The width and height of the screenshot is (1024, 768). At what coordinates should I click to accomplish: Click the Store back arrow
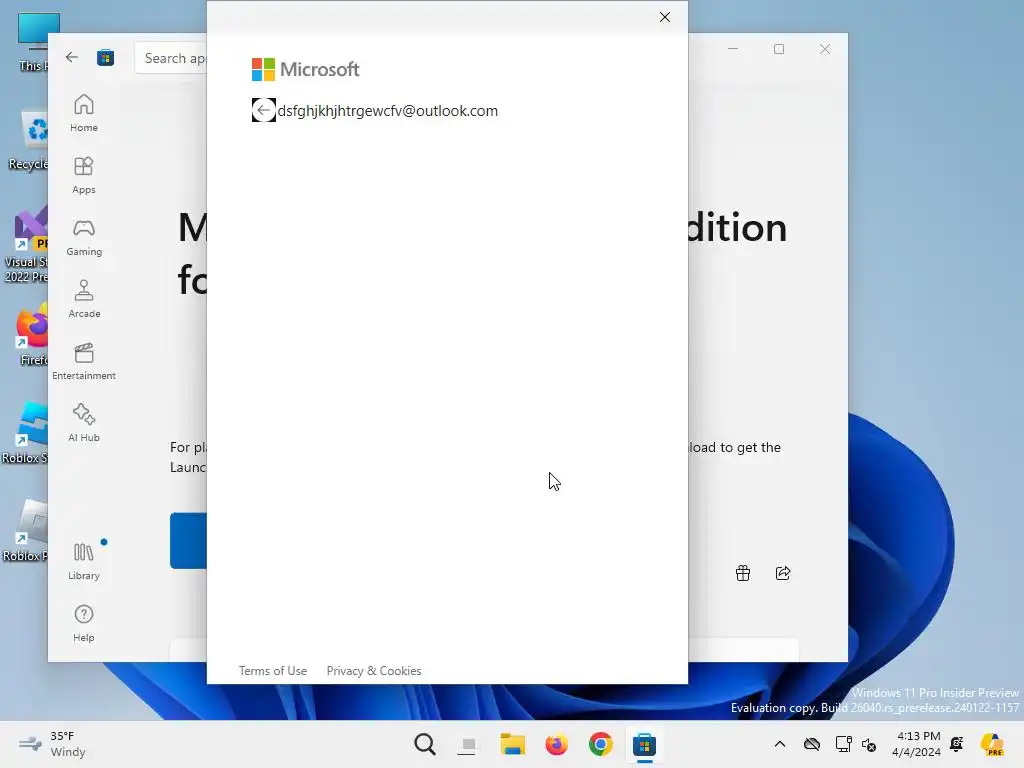pos(72,57)
